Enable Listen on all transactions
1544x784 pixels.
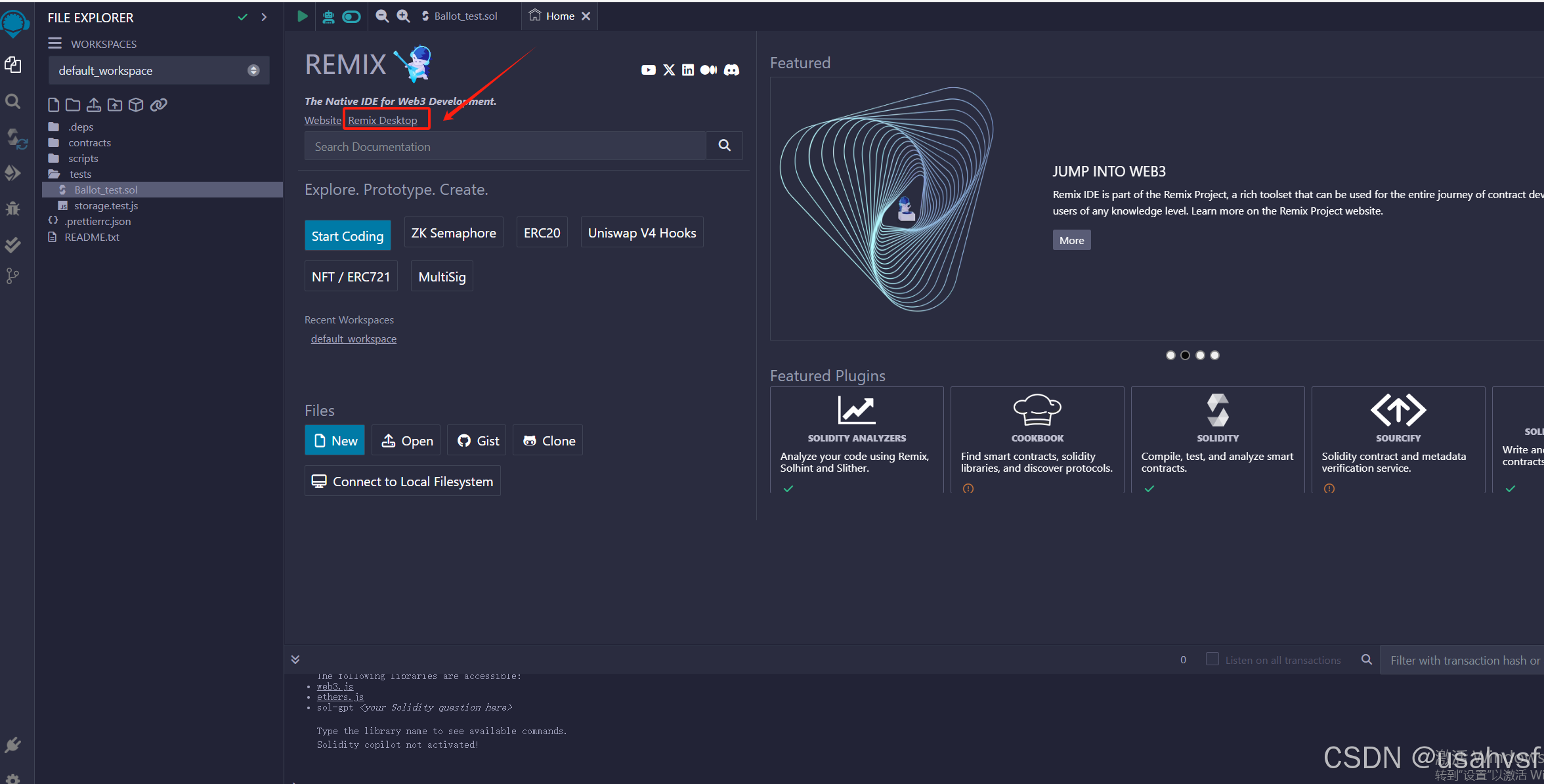[x=1212, y=659]
